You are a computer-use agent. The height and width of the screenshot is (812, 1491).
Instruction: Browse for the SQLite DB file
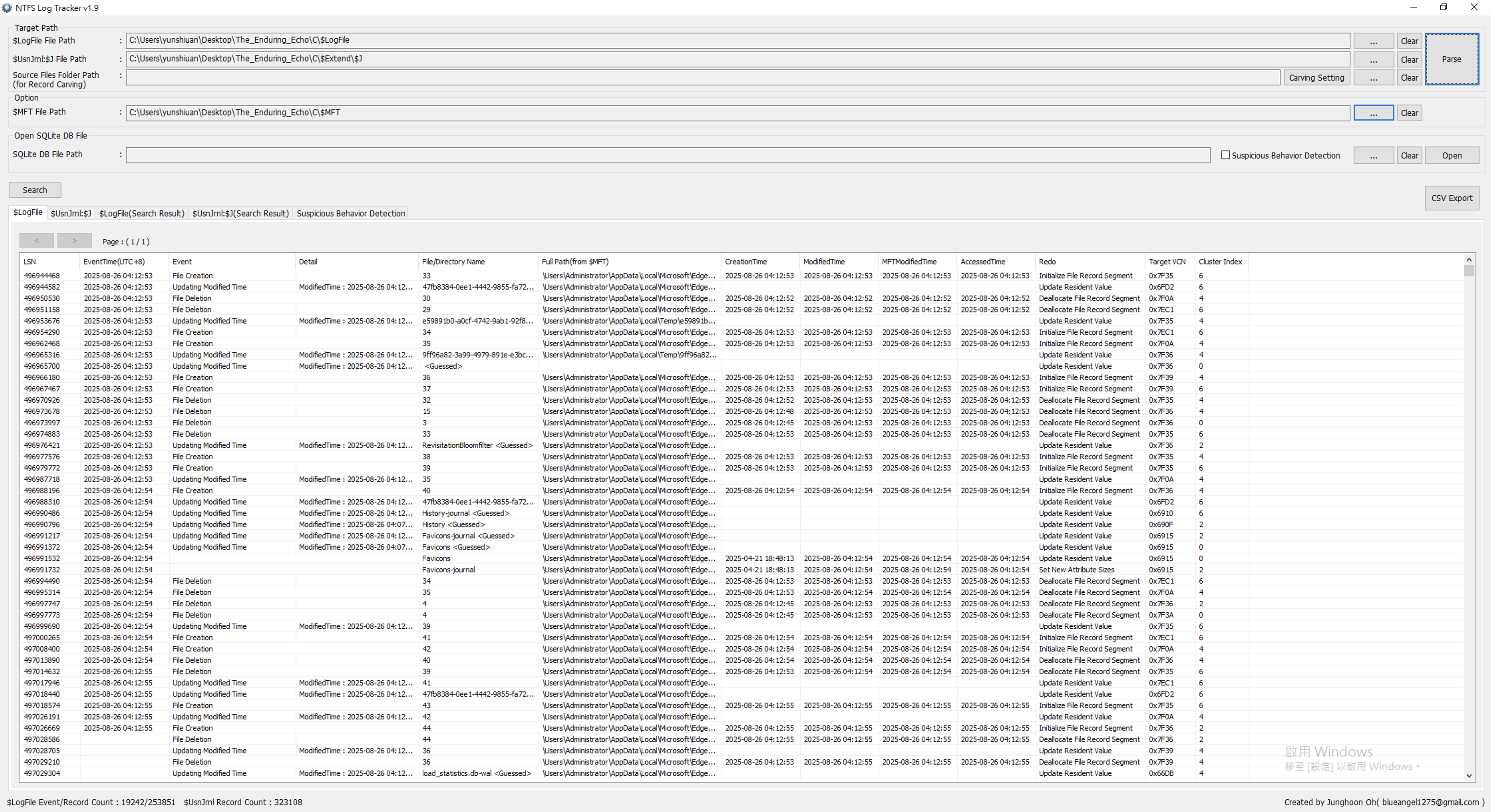click(x=1373, y=156)
